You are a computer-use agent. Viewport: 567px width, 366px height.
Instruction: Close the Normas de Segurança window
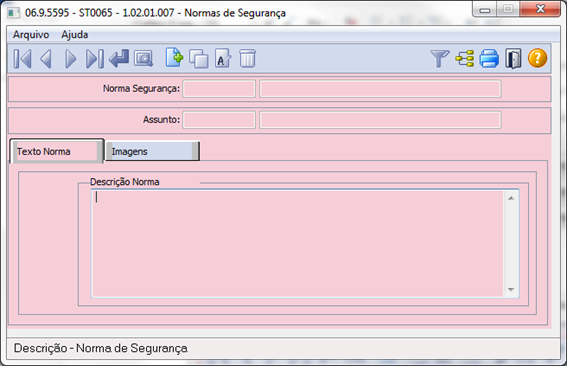pyautogui.click(x=540, y=9)
